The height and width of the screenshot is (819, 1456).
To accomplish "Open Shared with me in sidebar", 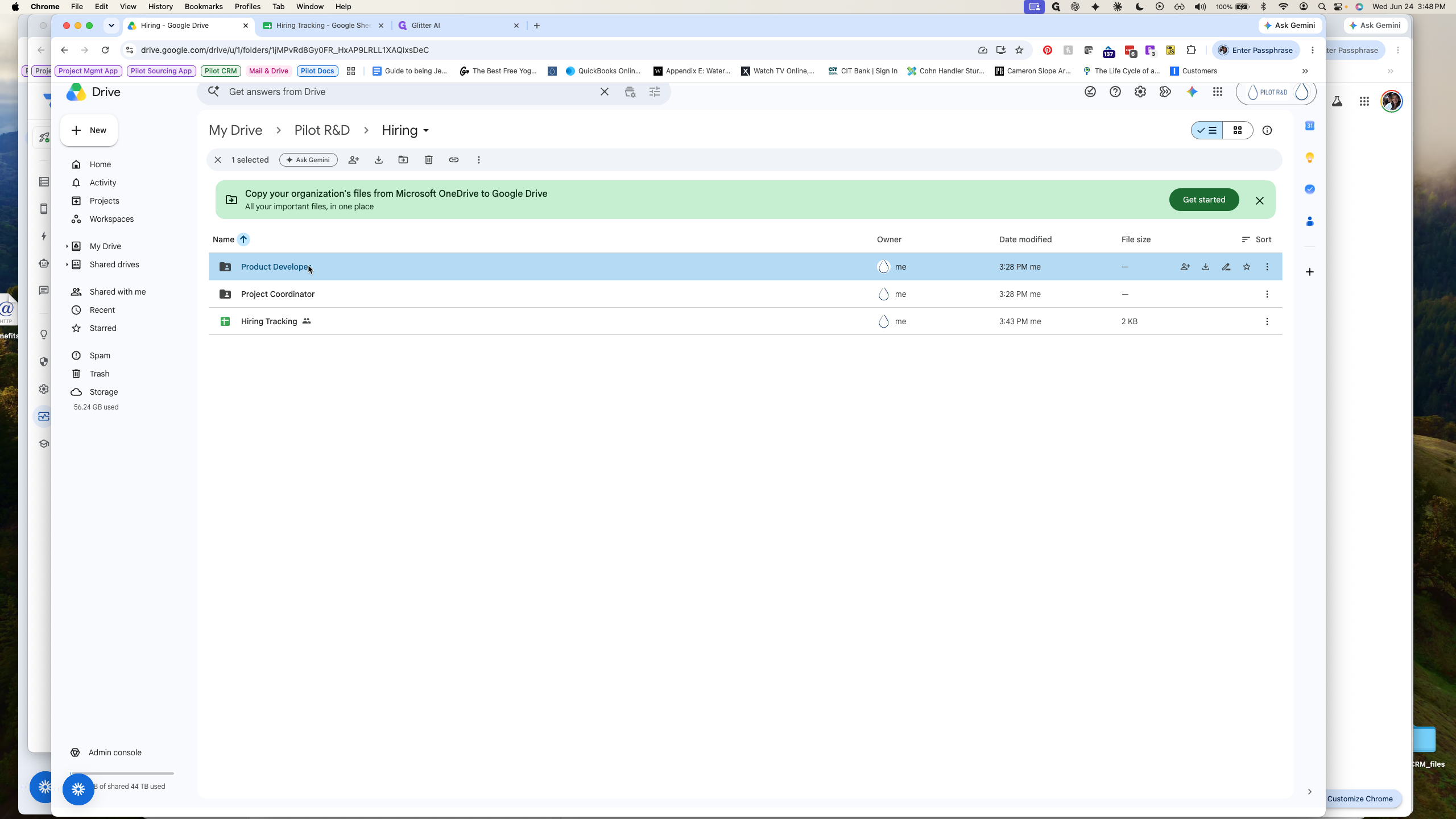I will click(118, 292).
